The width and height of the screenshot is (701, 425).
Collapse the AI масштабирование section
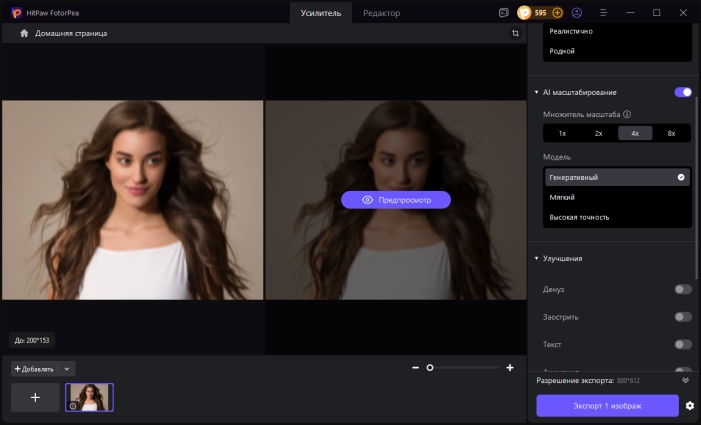[536, 92]
